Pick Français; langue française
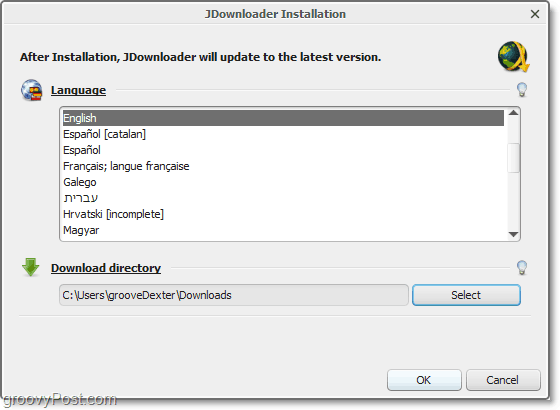 click(x=283, y=166)
